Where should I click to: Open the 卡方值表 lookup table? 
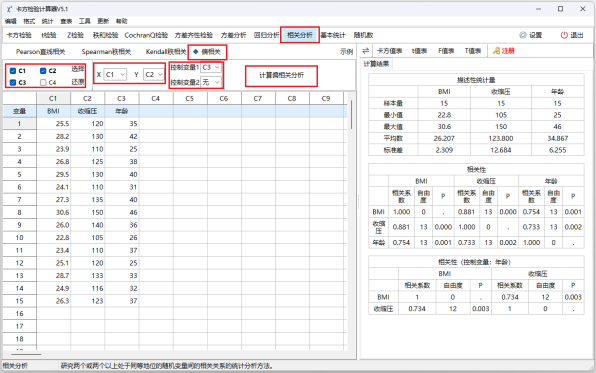(389, 51)
